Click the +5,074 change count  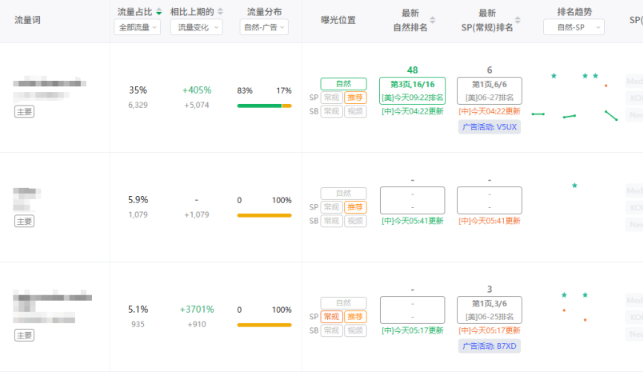tap(197, 105)
